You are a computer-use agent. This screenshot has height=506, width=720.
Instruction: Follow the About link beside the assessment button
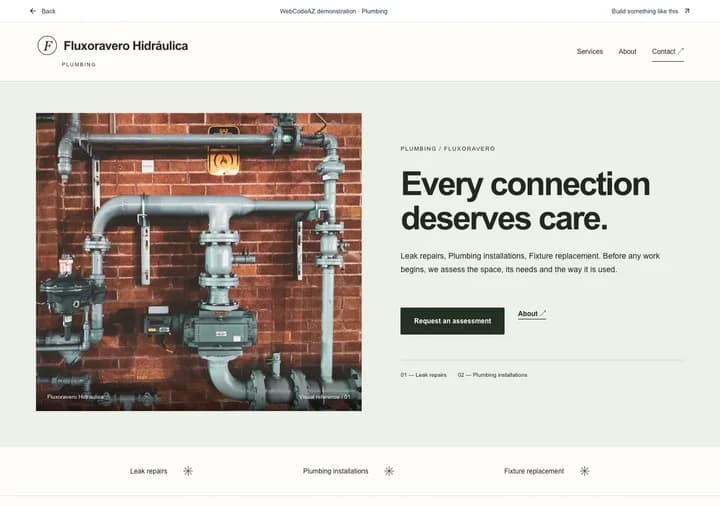coord(532,314)
